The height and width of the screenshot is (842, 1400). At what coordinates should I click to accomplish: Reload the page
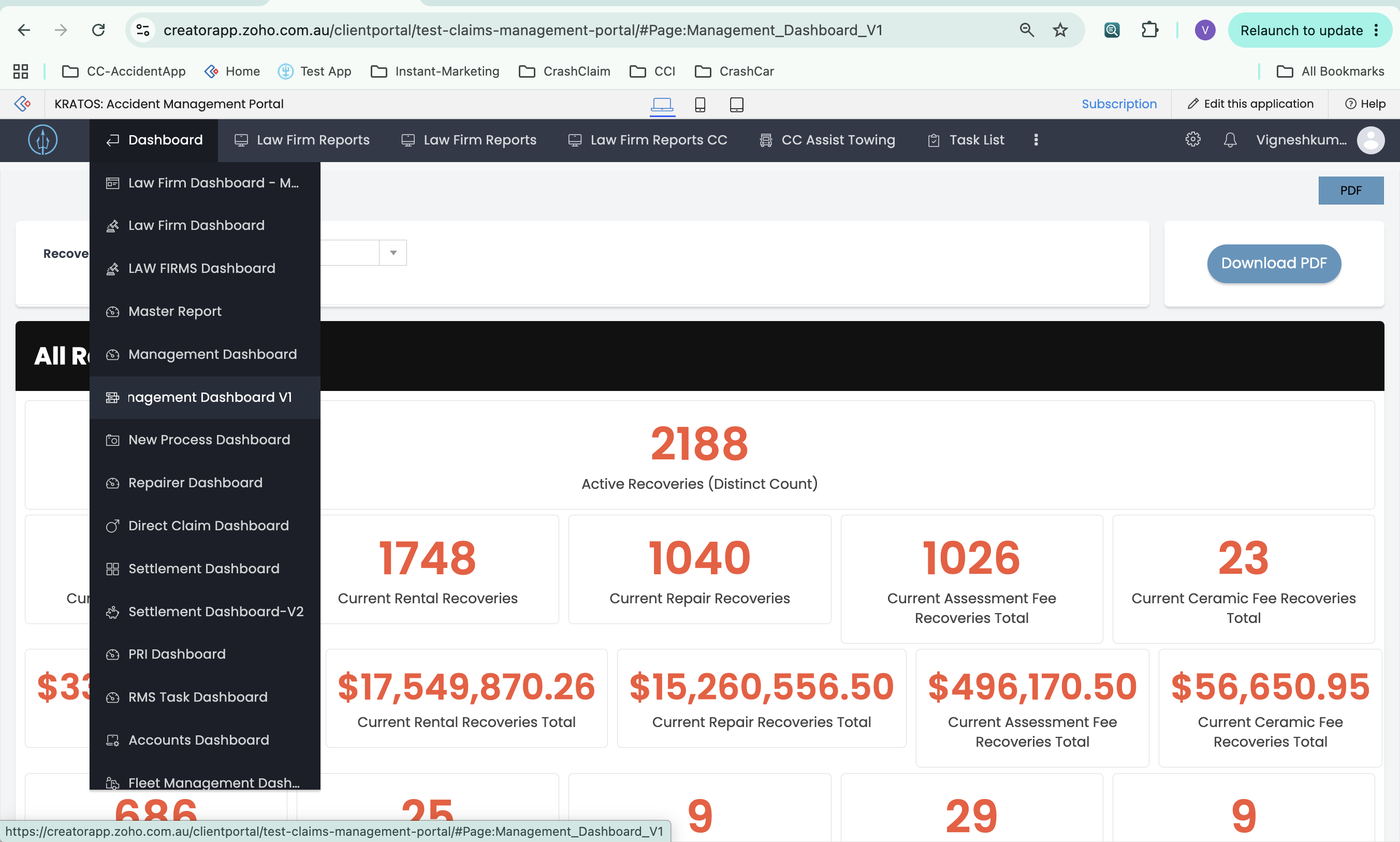tap(99, 30)
